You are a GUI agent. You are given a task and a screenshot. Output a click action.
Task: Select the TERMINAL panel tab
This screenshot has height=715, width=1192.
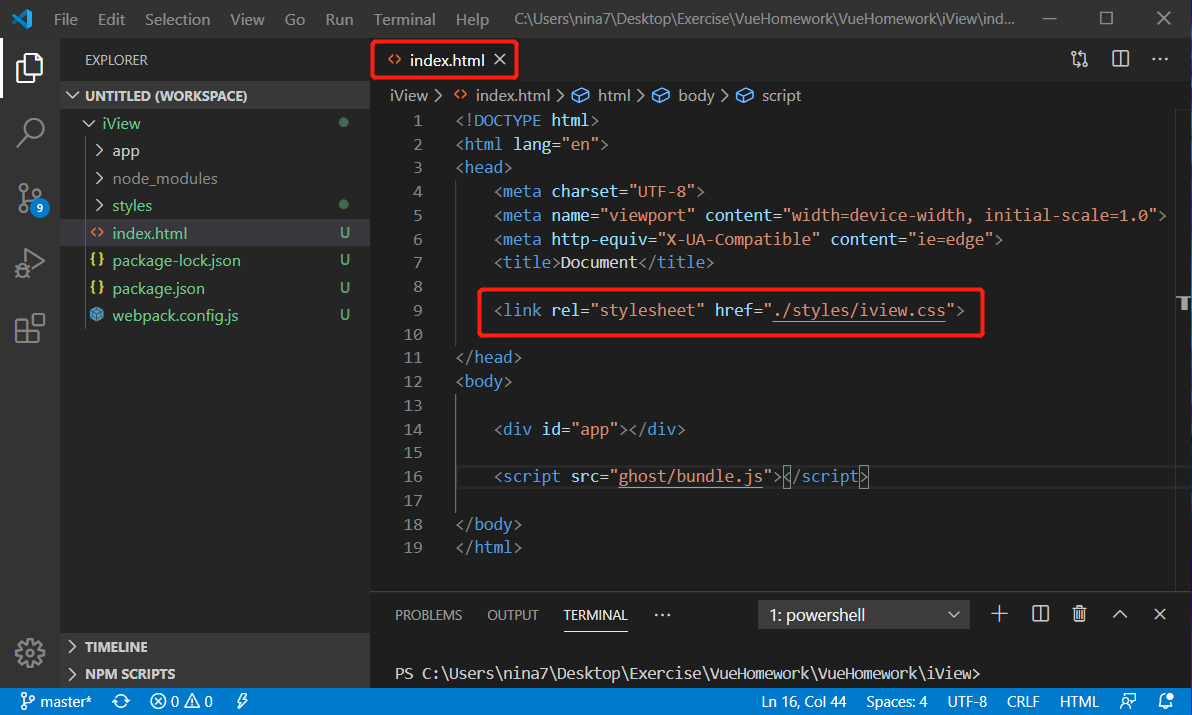coord(595,615)
